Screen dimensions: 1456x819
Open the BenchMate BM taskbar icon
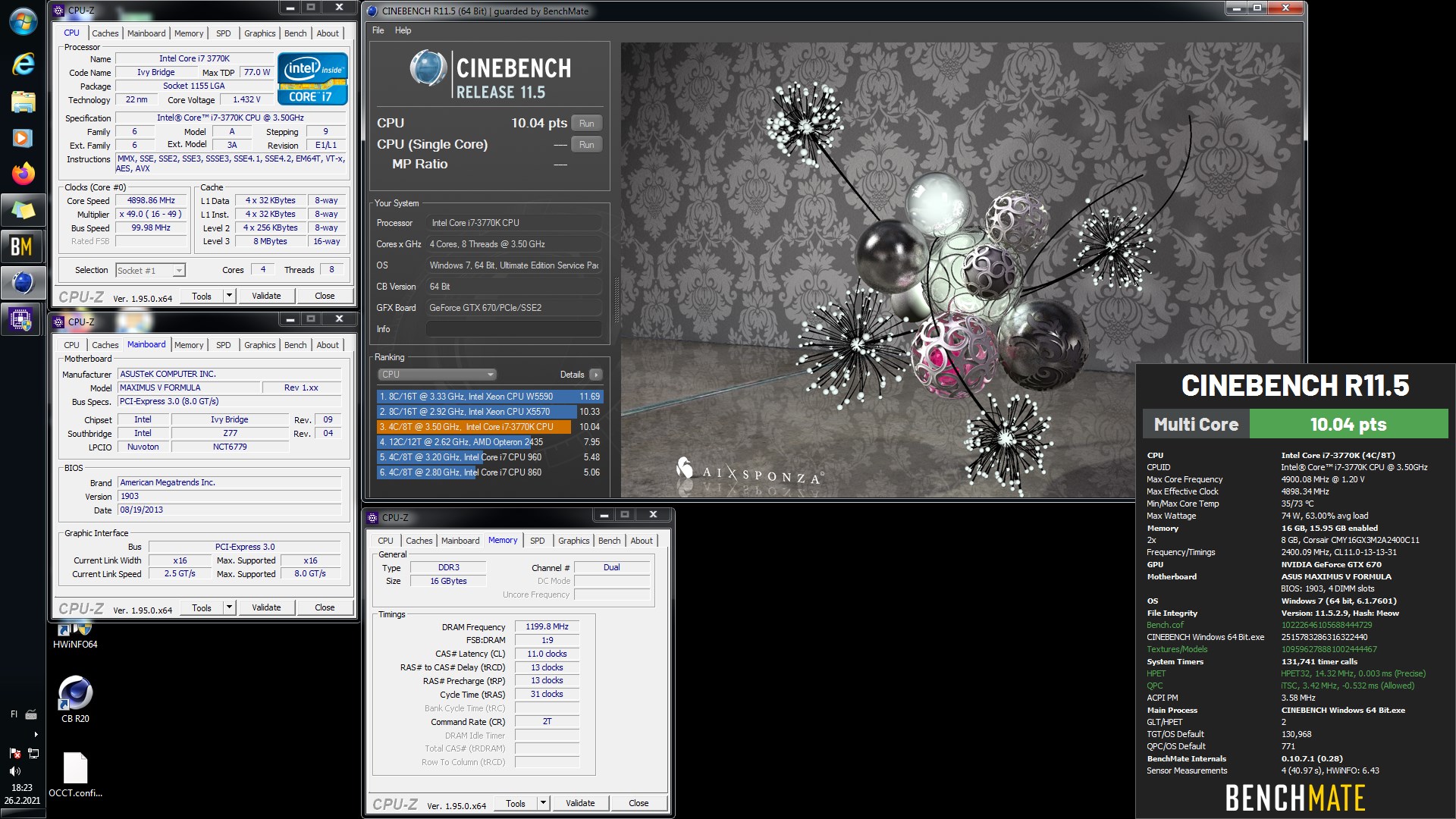[x=23, y=246]
